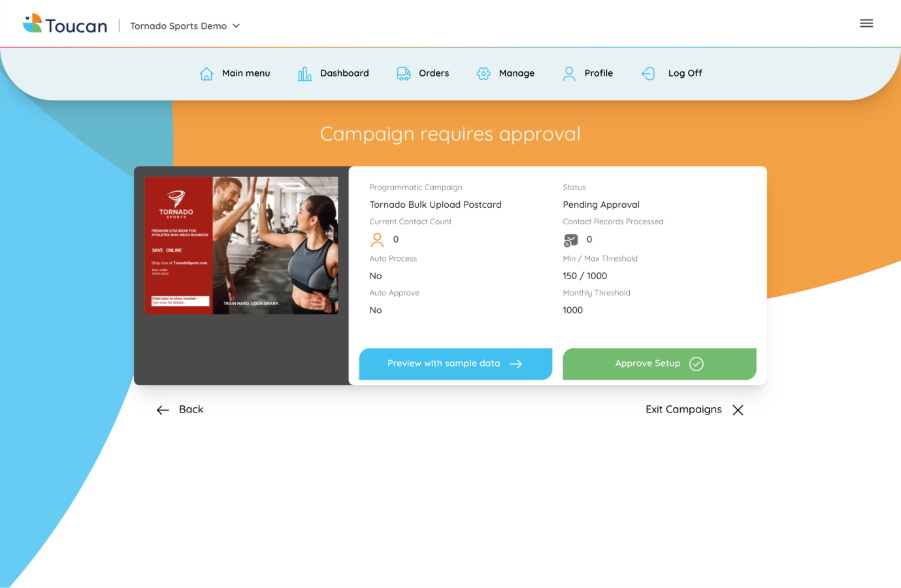Expand the Tornado Sports Demo dropdown
The width and height of the screenshot is (901, 588).
185,26
